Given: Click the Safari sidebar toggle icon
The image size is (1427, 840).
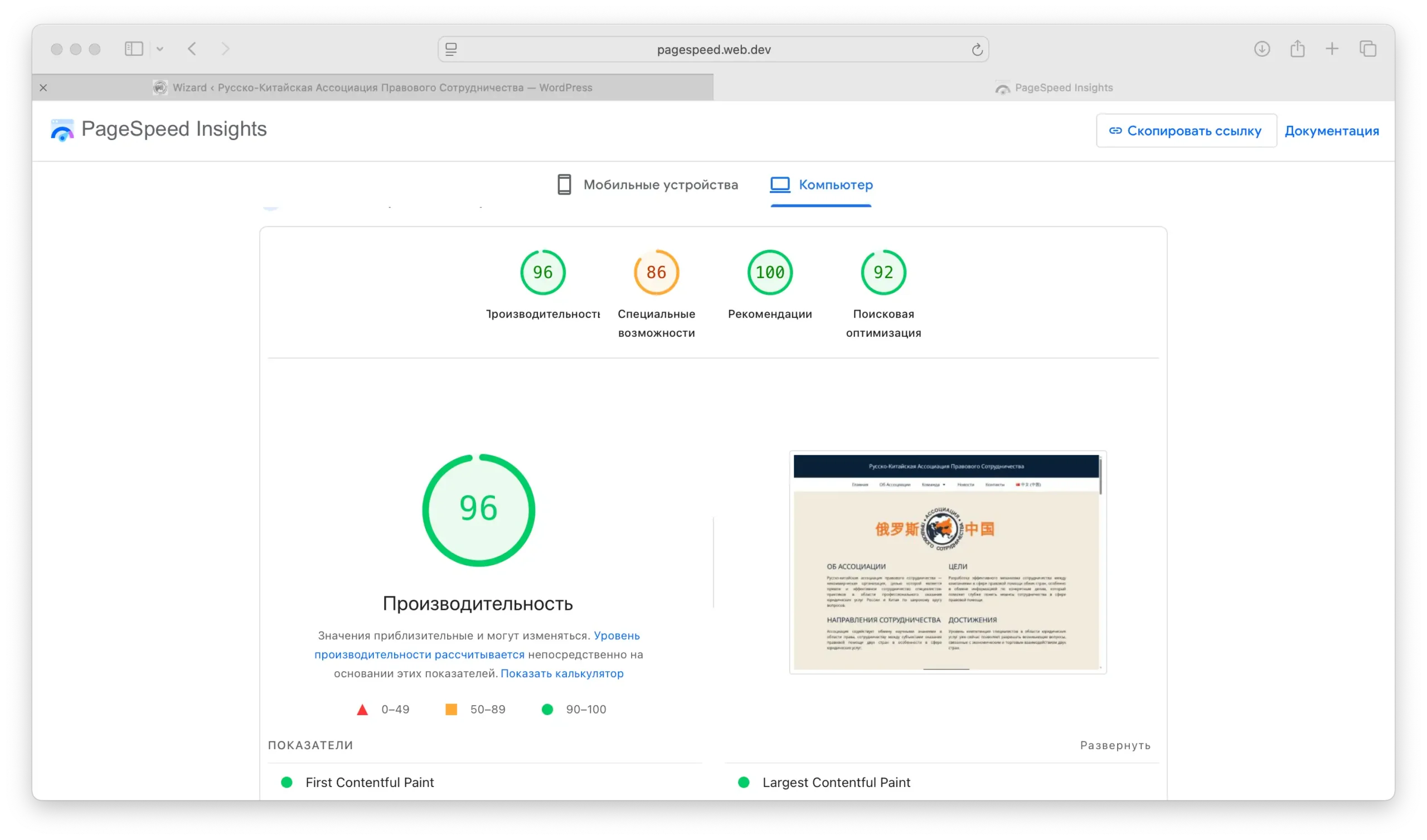Looking at the screenshot, I should (134, 48).
